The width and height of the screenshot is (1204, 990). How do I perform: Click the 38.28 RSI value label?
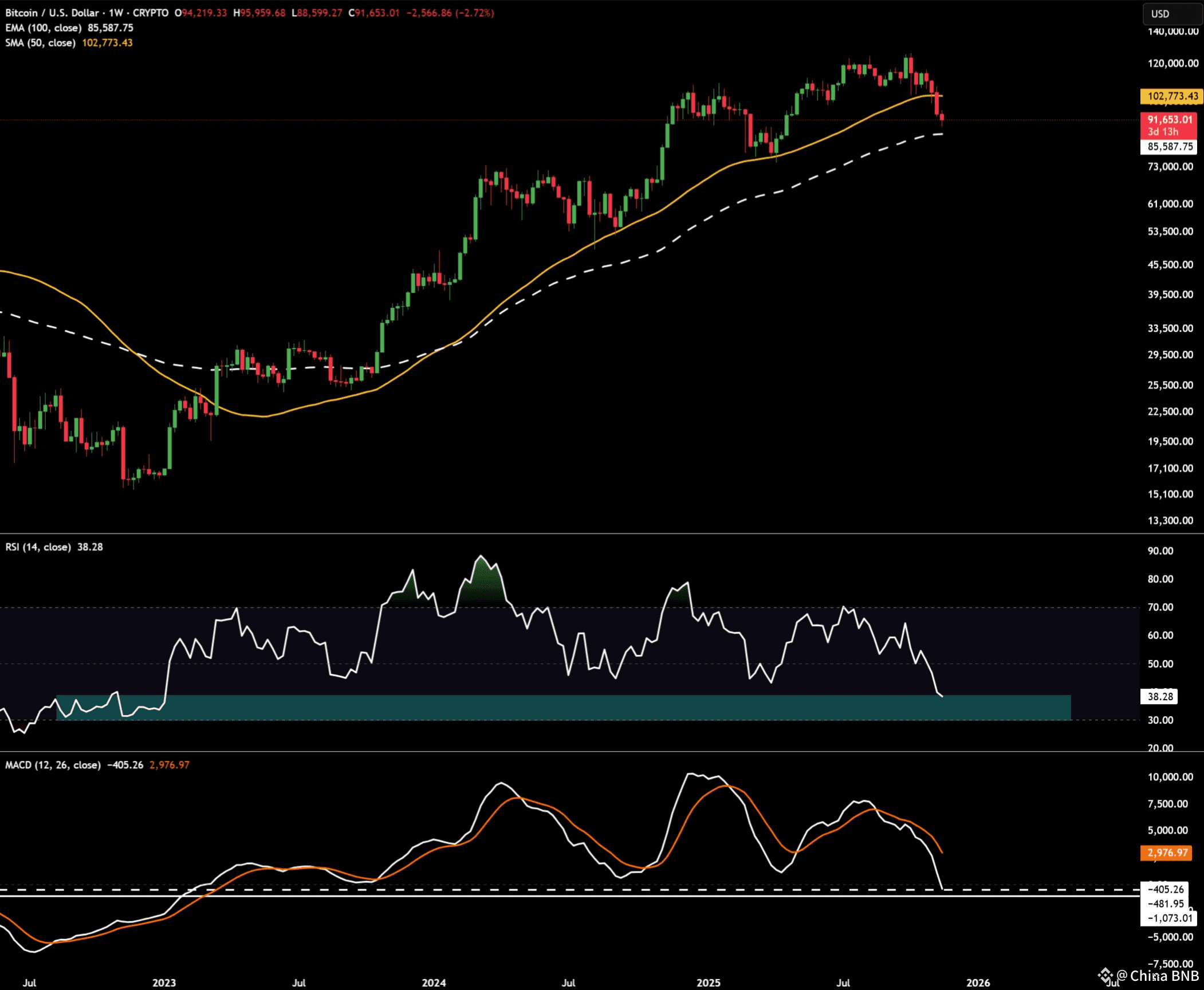tap(1160, 697)
